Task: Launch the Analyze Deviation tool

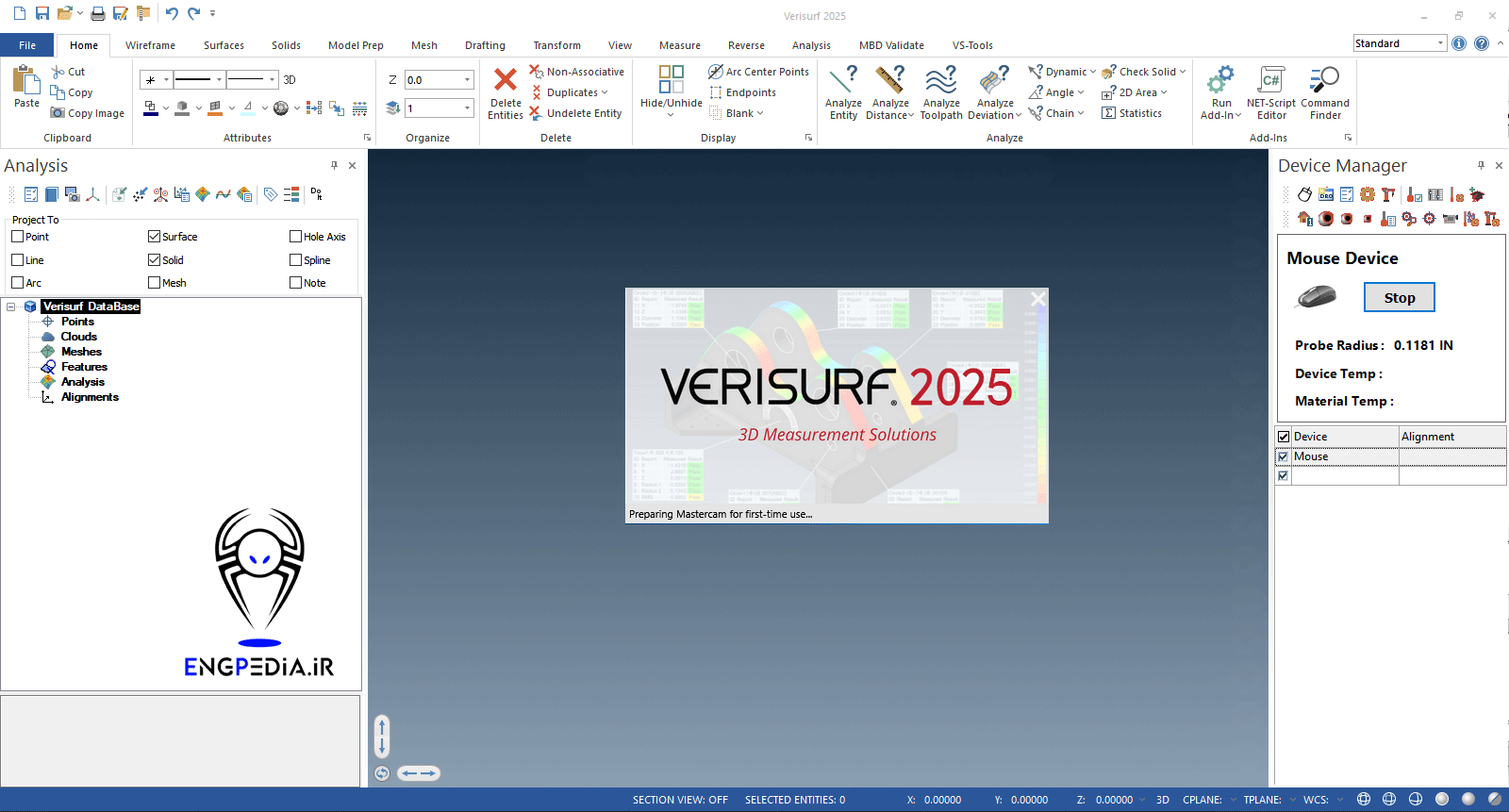Action: 994,92
